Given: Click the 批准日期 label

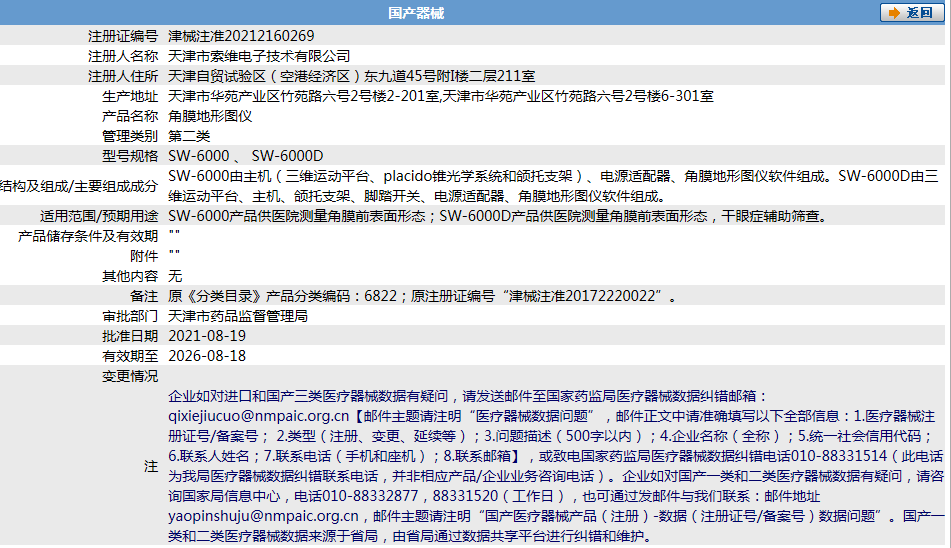Looking at the screenshot, I should [130, 336].
